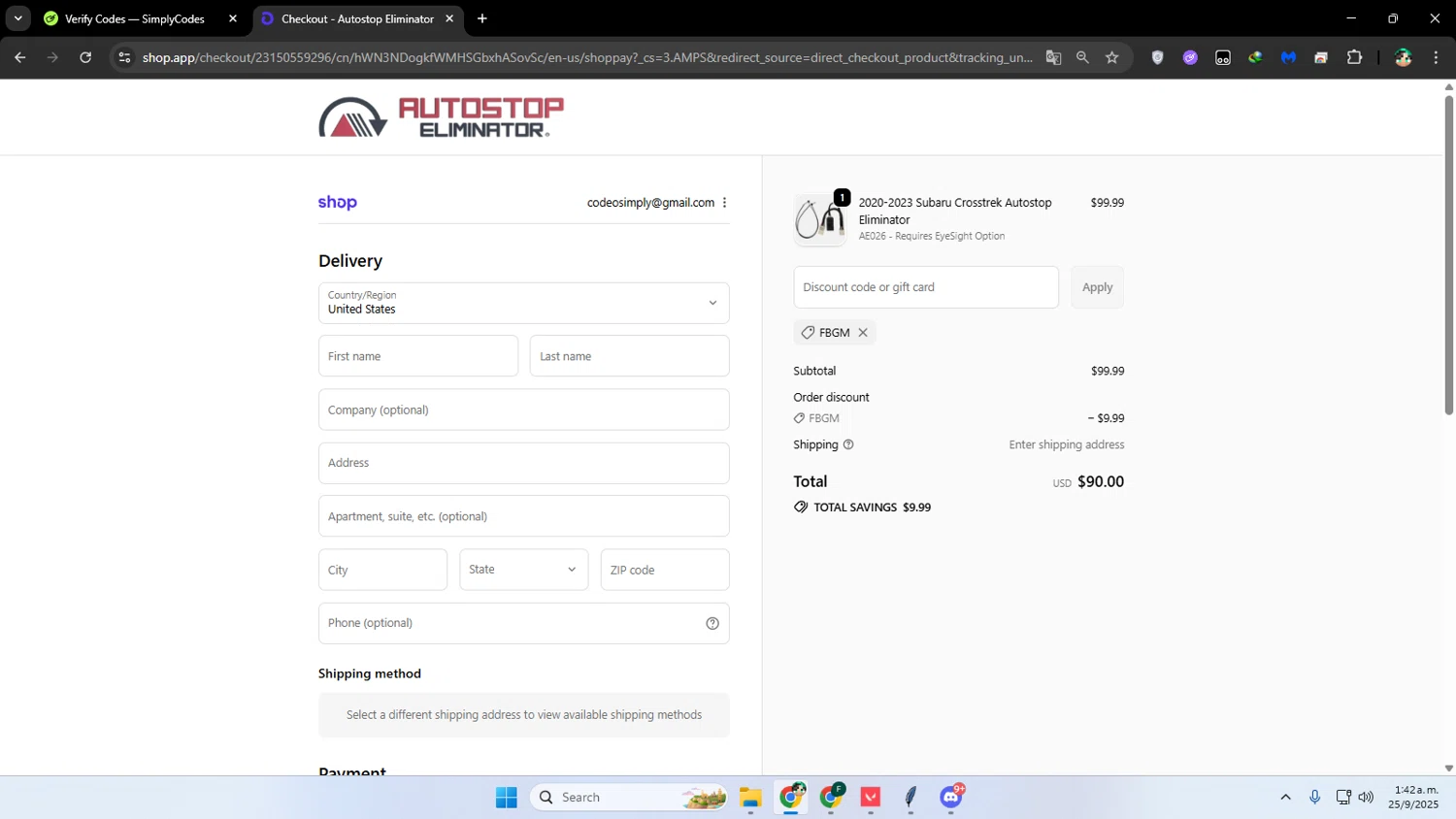Click the Shop logo
1456x819 pixels.
tap(338, 202)
